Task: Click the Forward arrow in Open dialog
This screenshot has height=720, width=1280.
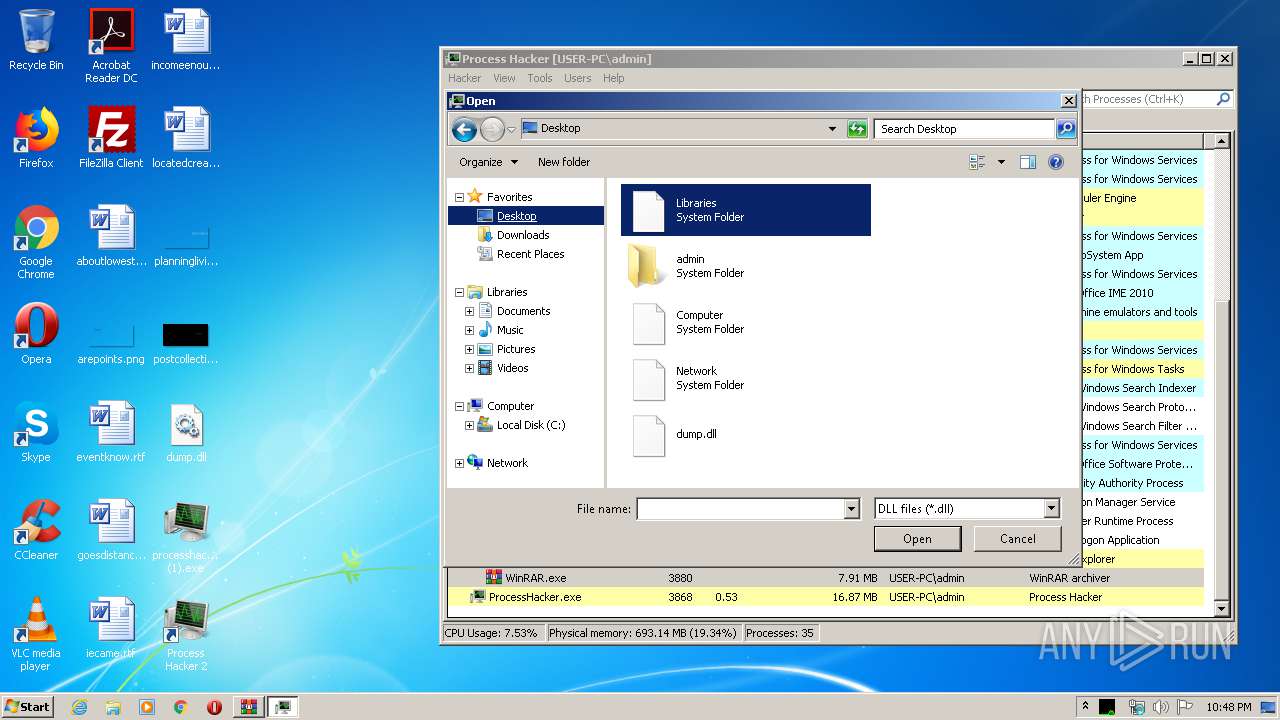Action: pyautogui.click(x=492, y=129)
